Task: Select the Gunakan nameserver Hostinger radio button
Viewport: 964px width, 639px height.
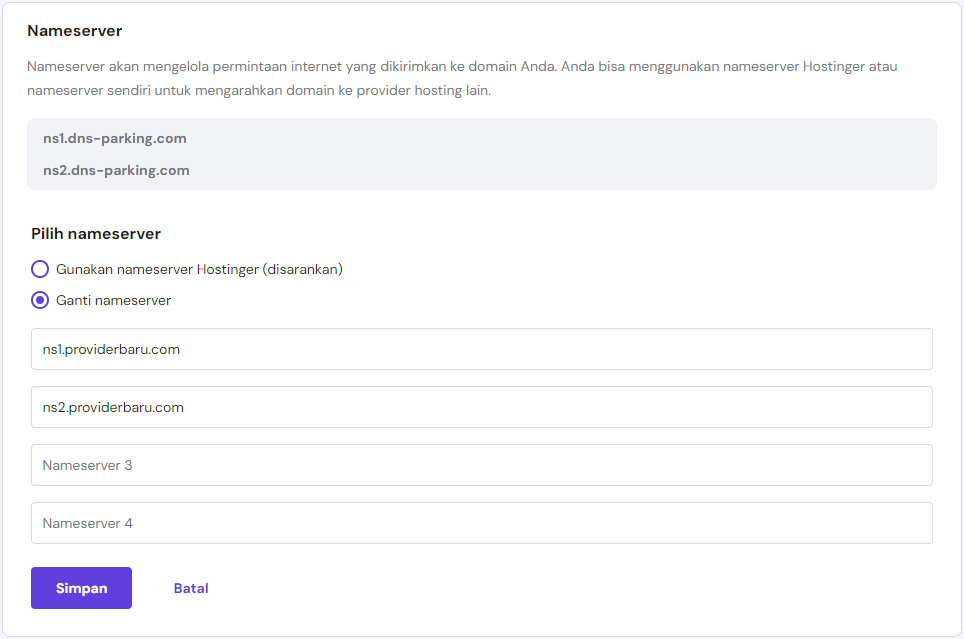Action: 39,269
